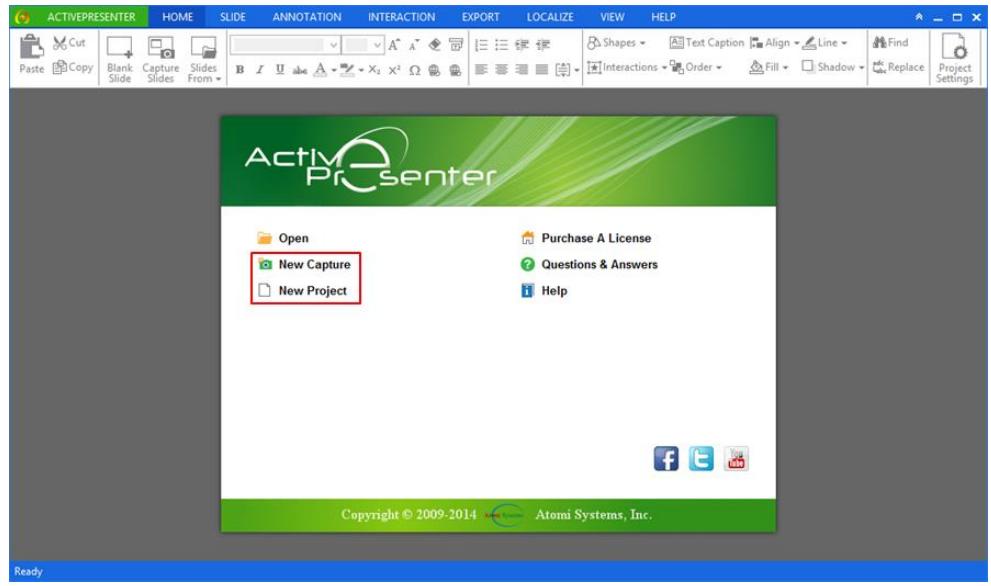Open the Shadow dropdown
This screenshot has width=991, height=586.
[x=832, y=67]
